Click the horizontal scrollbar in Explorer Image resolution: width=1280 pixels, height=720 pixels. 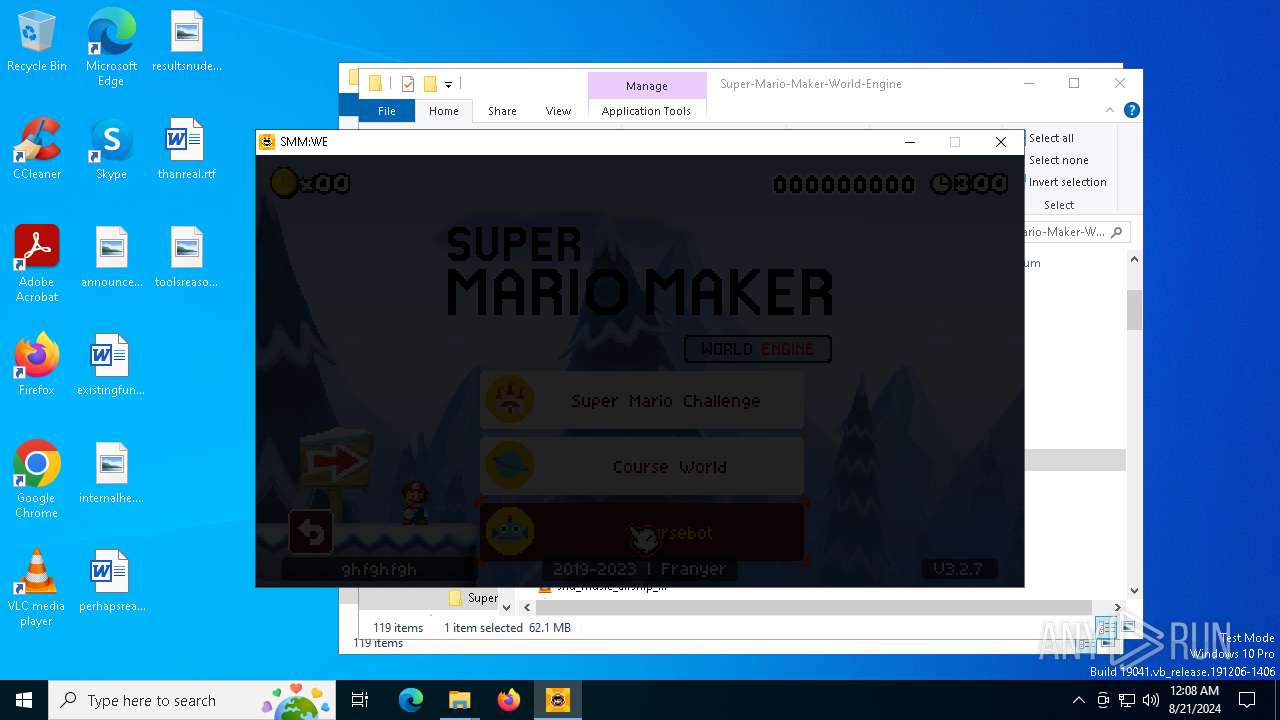coord(812,607)
